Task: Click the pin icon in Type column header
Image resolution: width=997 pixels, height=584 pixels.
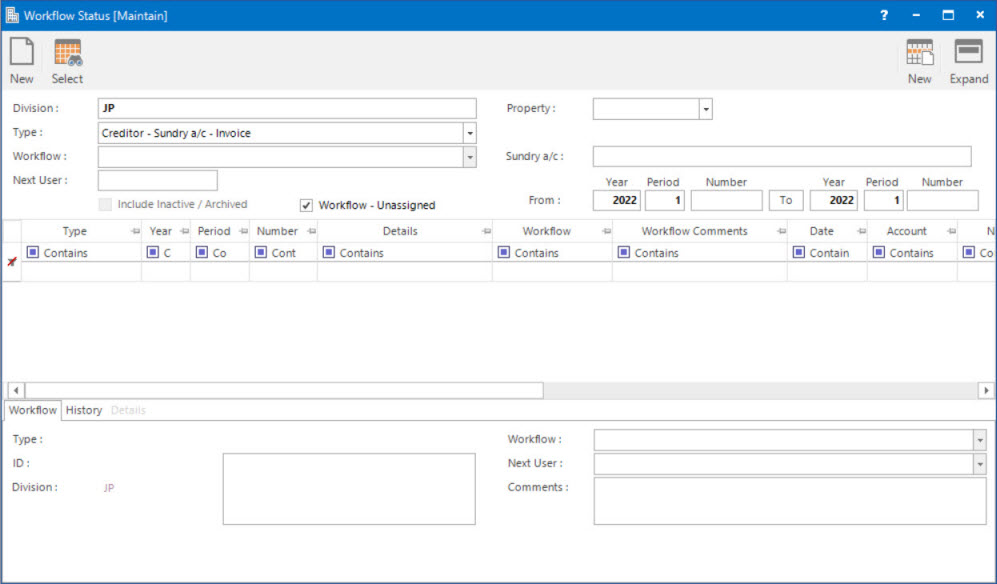Action: point(134,232)
